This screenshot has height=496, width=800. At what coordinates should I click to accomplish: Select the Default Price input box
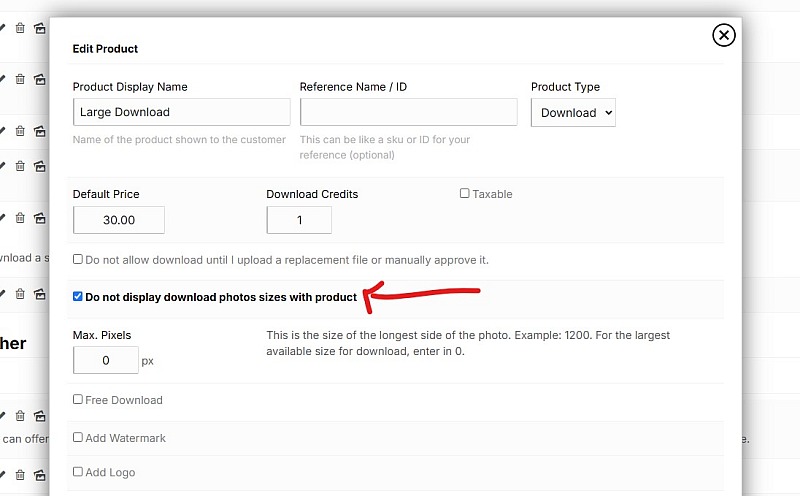pos(119,220)
